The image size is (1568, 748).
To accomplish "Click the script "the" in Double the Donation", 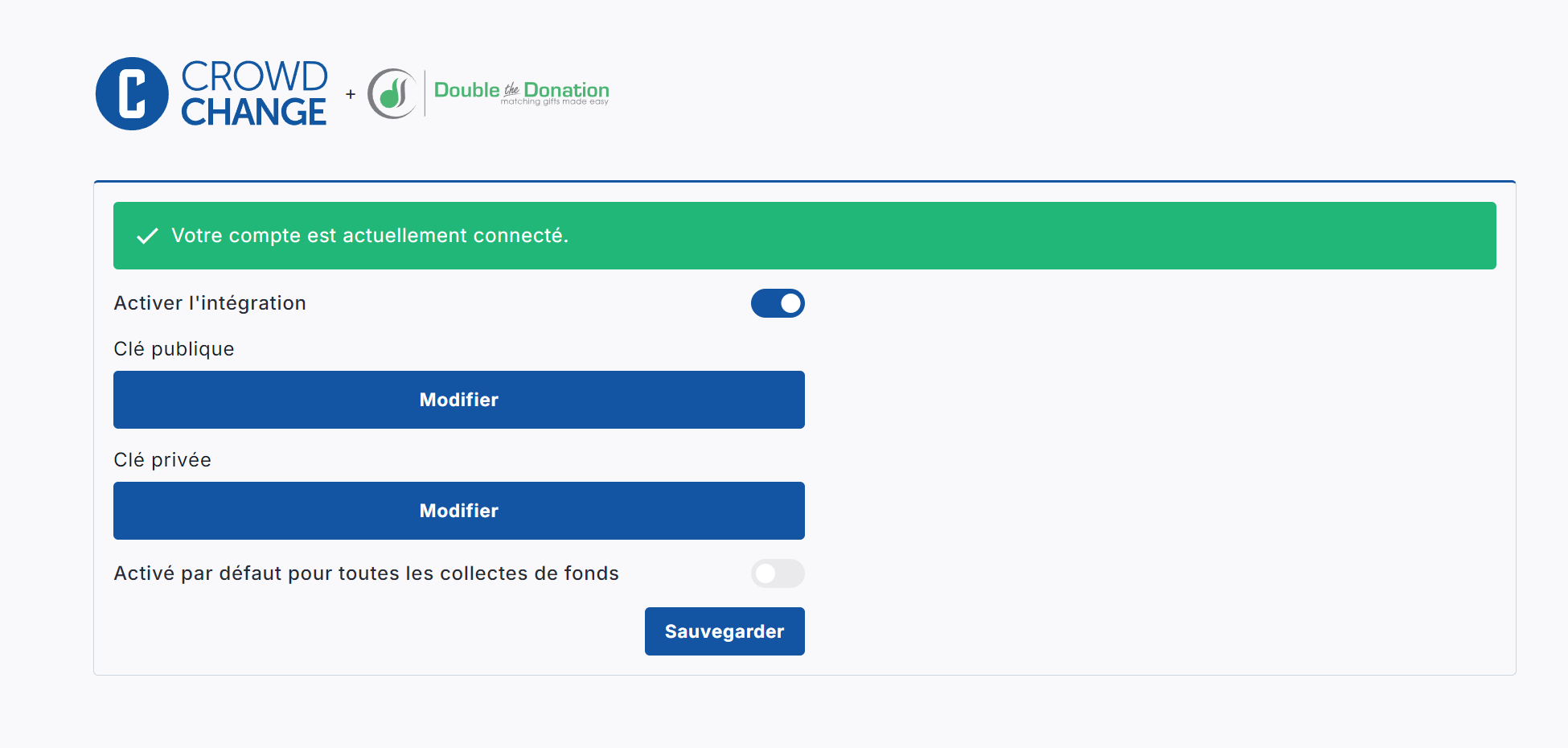I will click(511, 89).
